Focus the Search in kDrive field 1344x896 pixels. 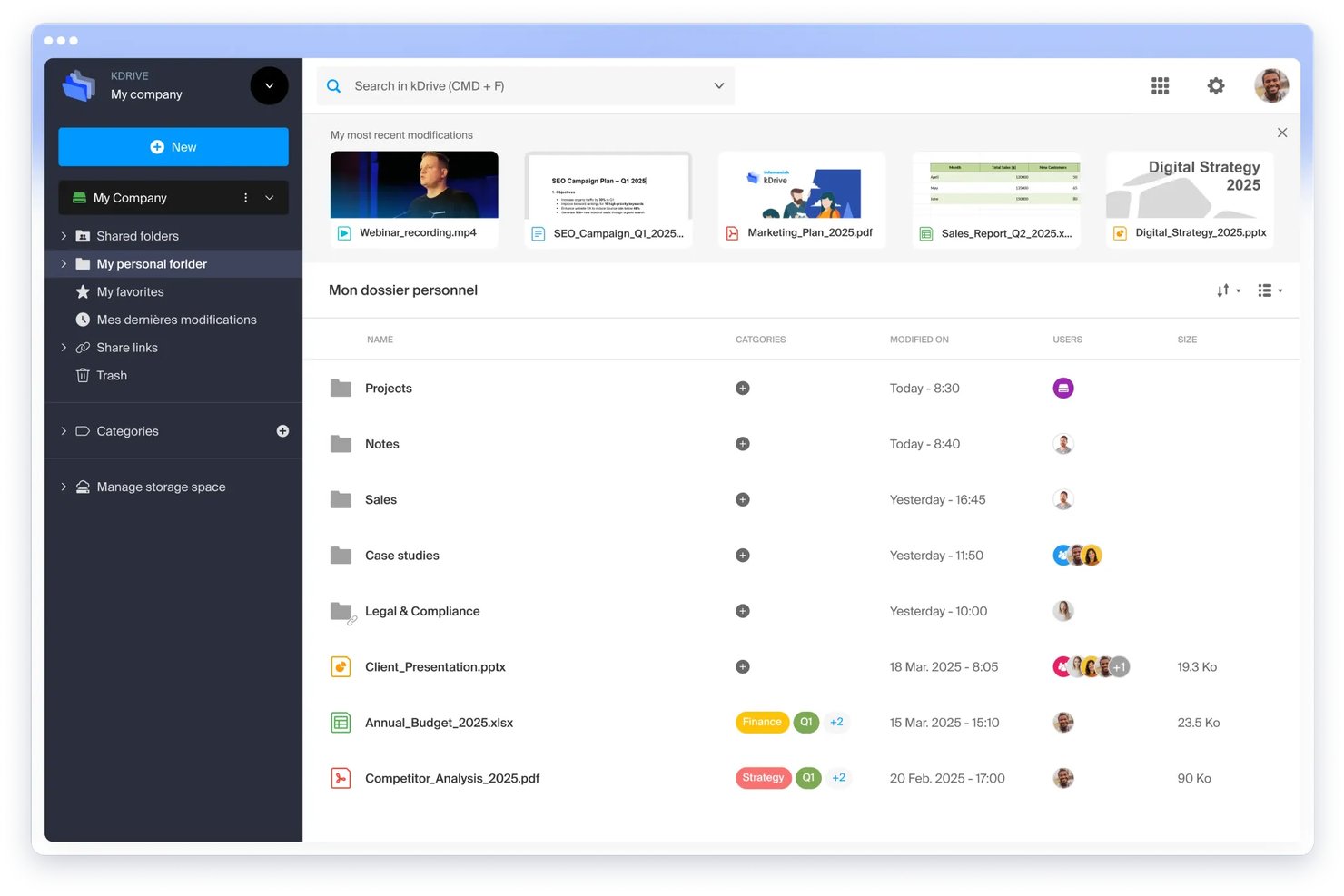click(526, 85)
